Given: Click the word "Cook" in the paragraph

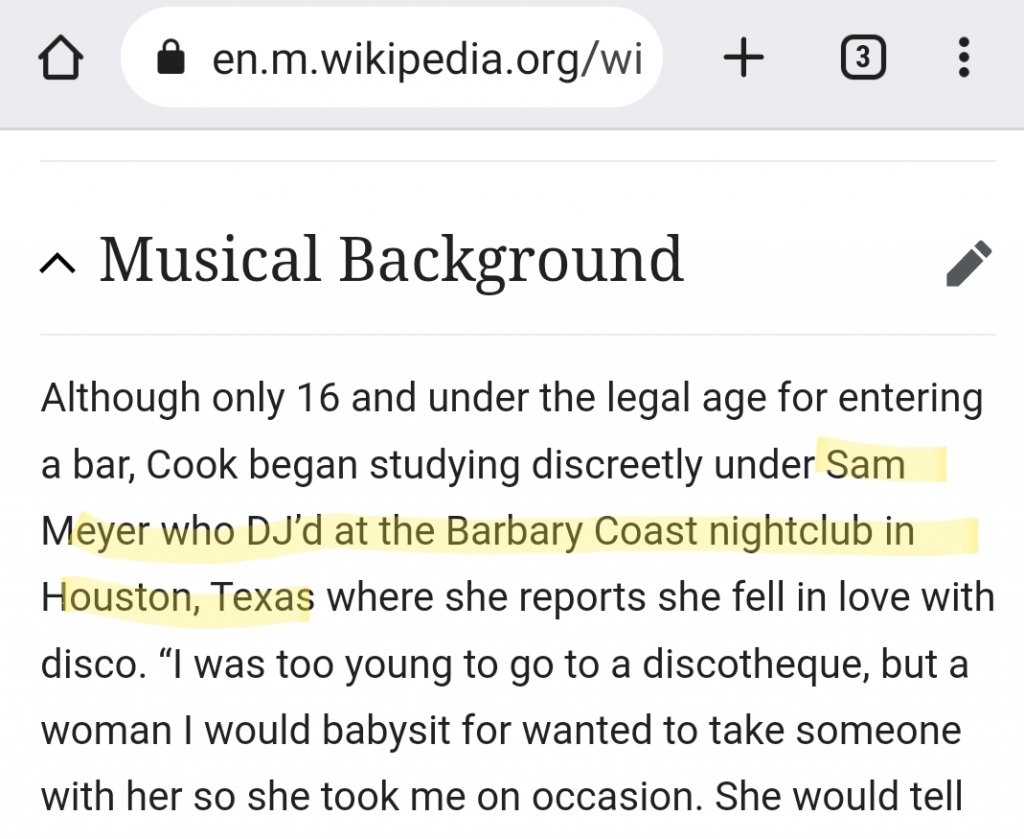Looking at the screenshot, I should click(x=190, y=465).
